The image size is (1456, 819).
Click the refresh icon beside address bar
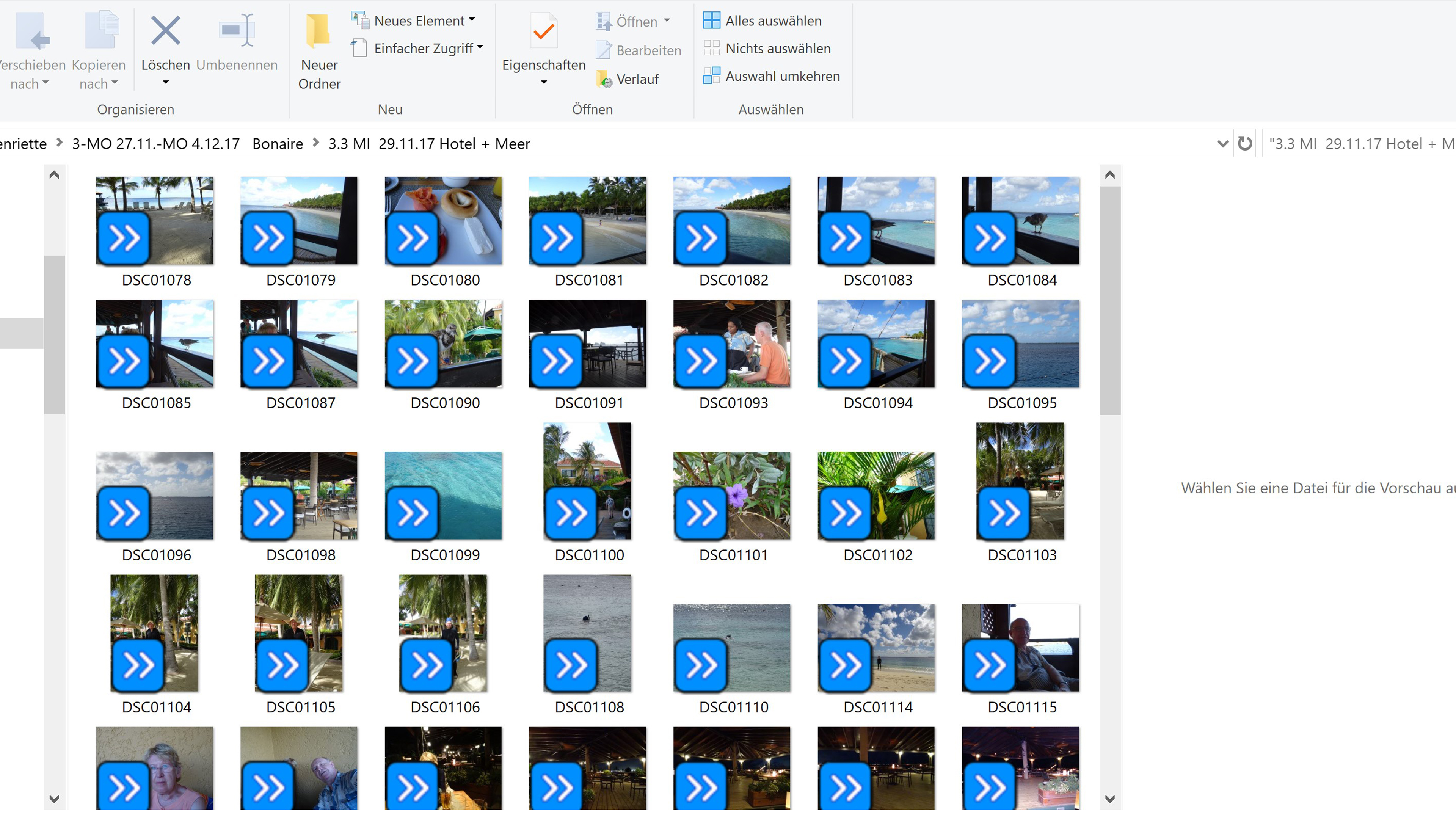pos(1244,144)
